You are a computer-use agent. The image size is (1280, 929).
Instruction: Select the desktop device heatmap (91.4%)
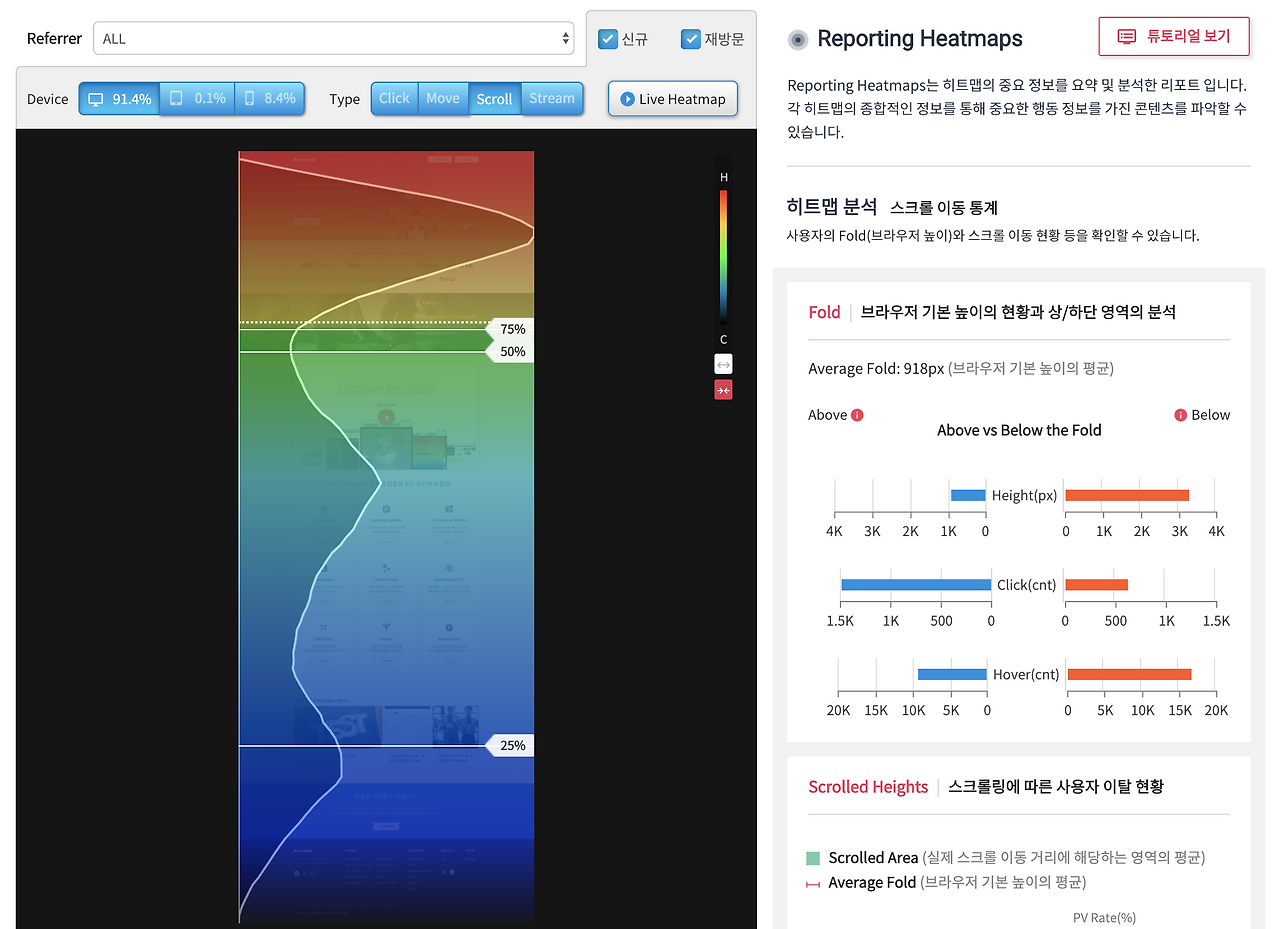(x=118, y=98)
